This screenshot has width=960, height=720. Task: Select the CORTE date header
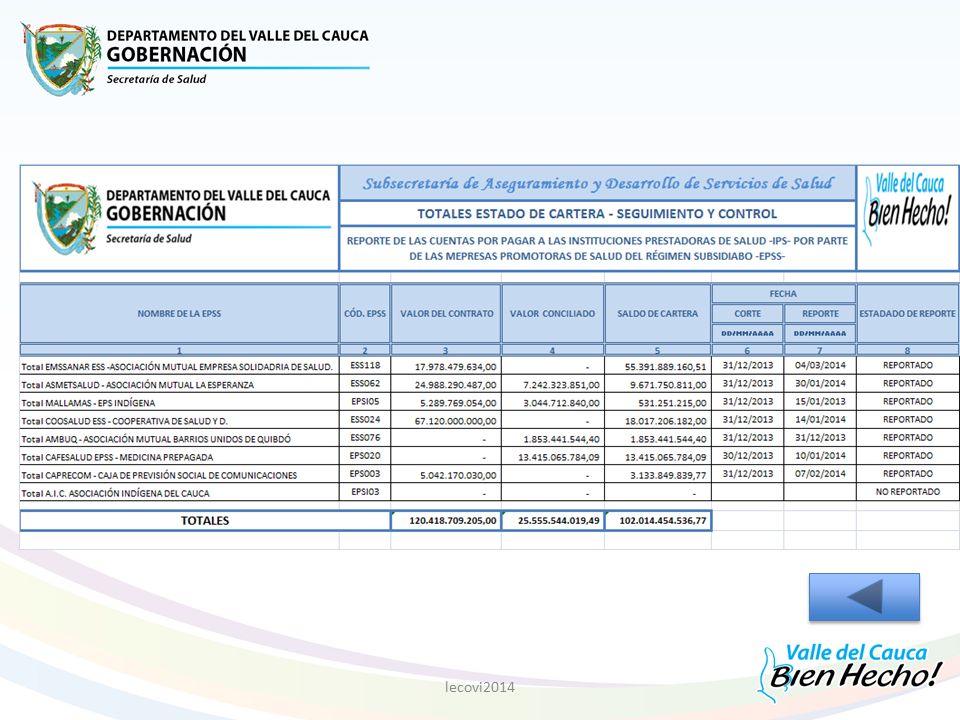click(x=748, y=313)
